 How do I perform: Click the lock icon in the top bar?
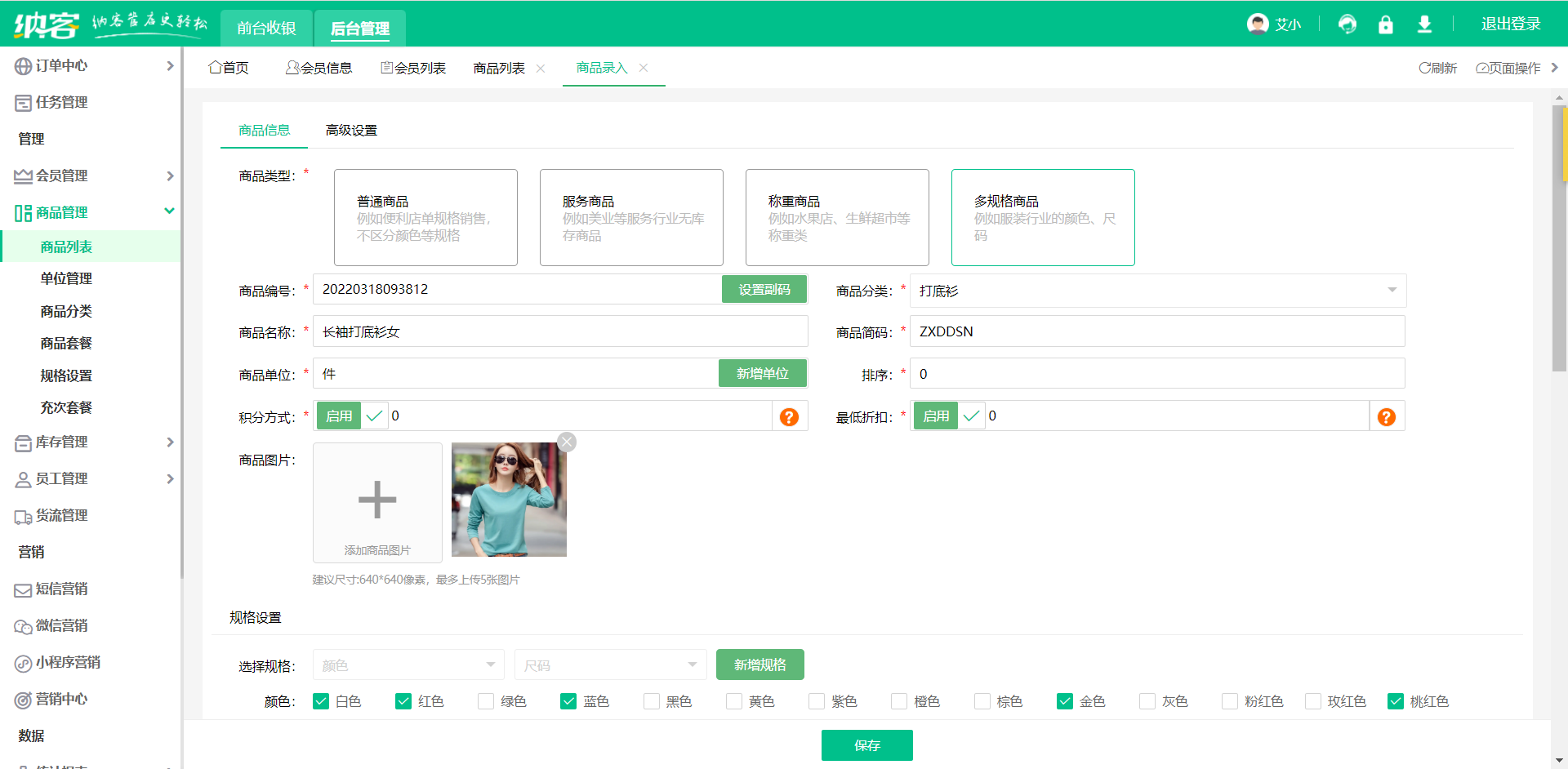click(x=1385, y=24)
